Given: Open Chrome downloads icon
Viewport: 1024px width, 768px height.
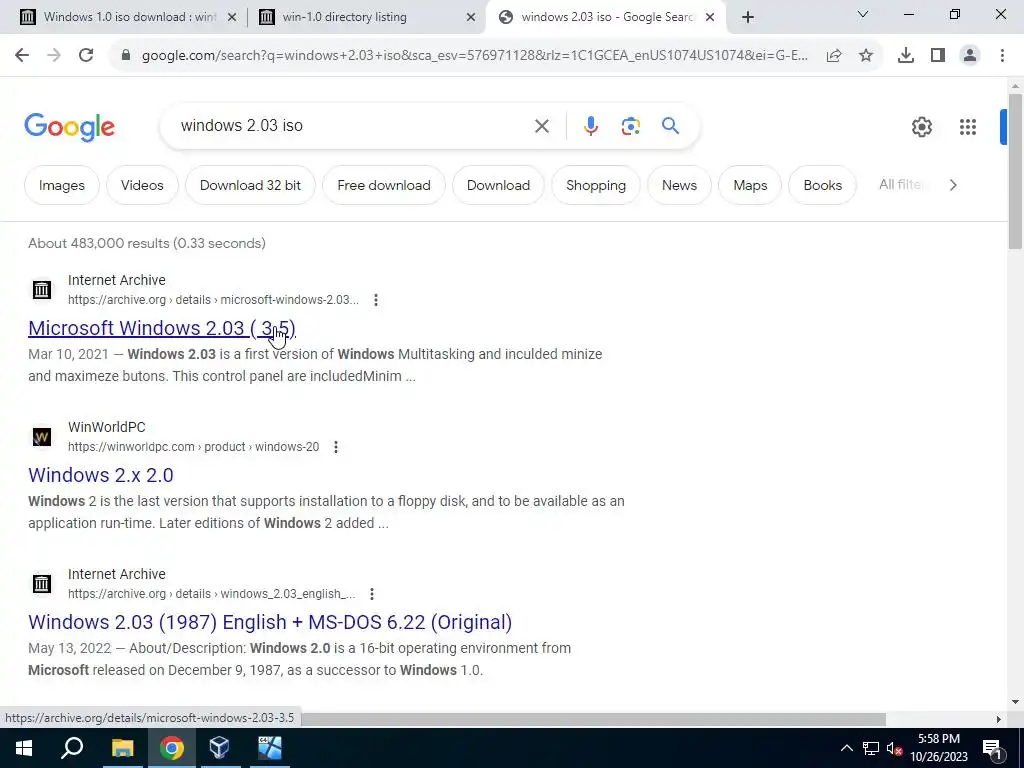Looking at the screenshot, I should click(x=906, y=56).
